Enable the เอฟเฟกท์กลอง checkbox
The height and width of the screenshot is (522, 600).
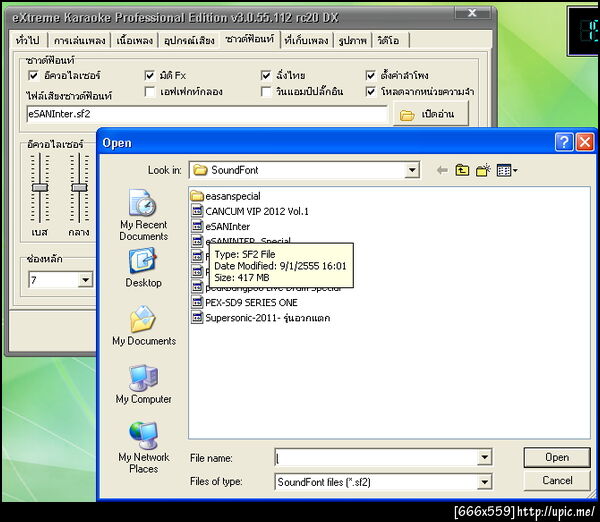click(x=150, y=92)
